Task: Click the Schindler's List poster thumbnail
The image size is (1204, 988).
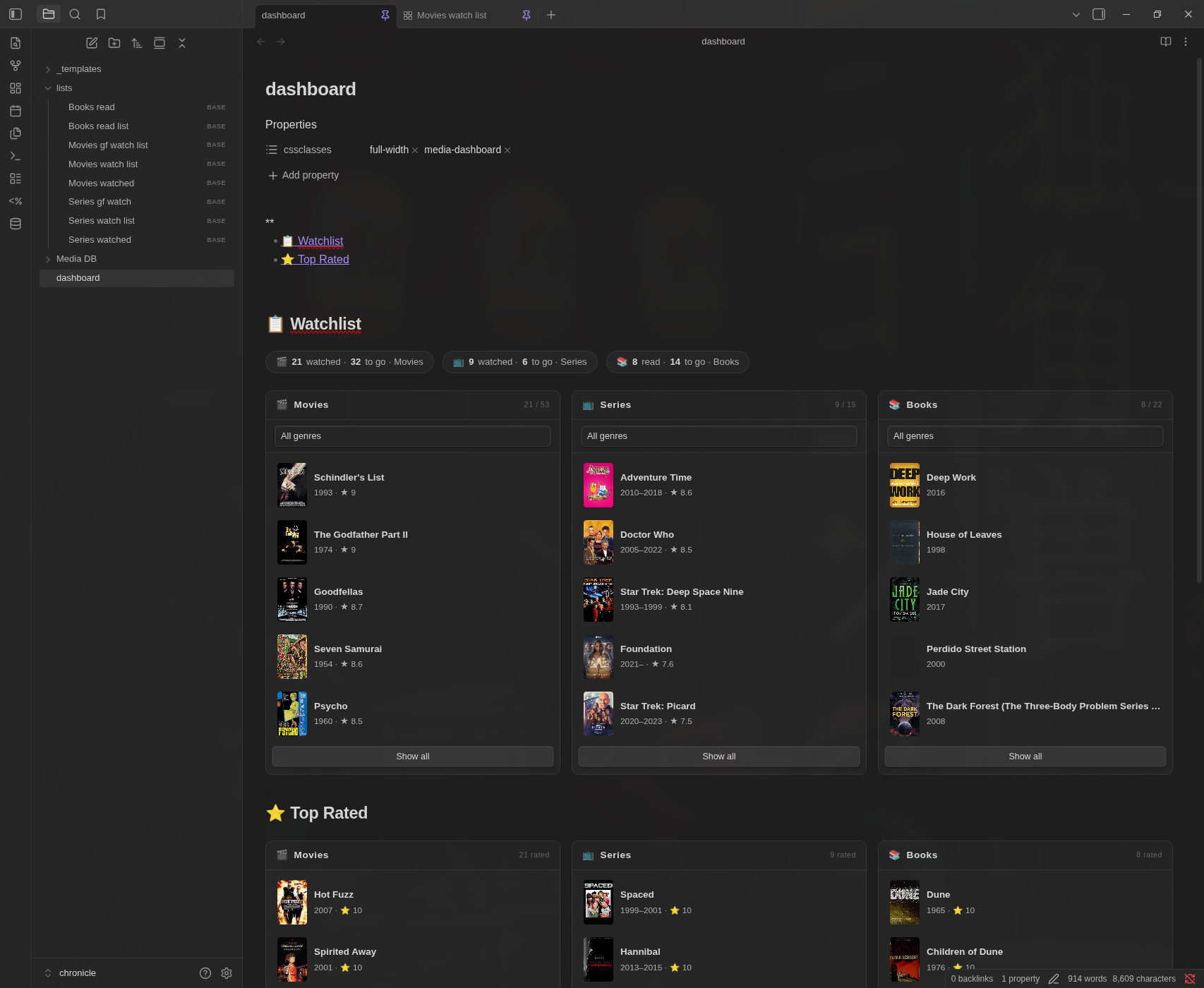Action: coord(292,485)
